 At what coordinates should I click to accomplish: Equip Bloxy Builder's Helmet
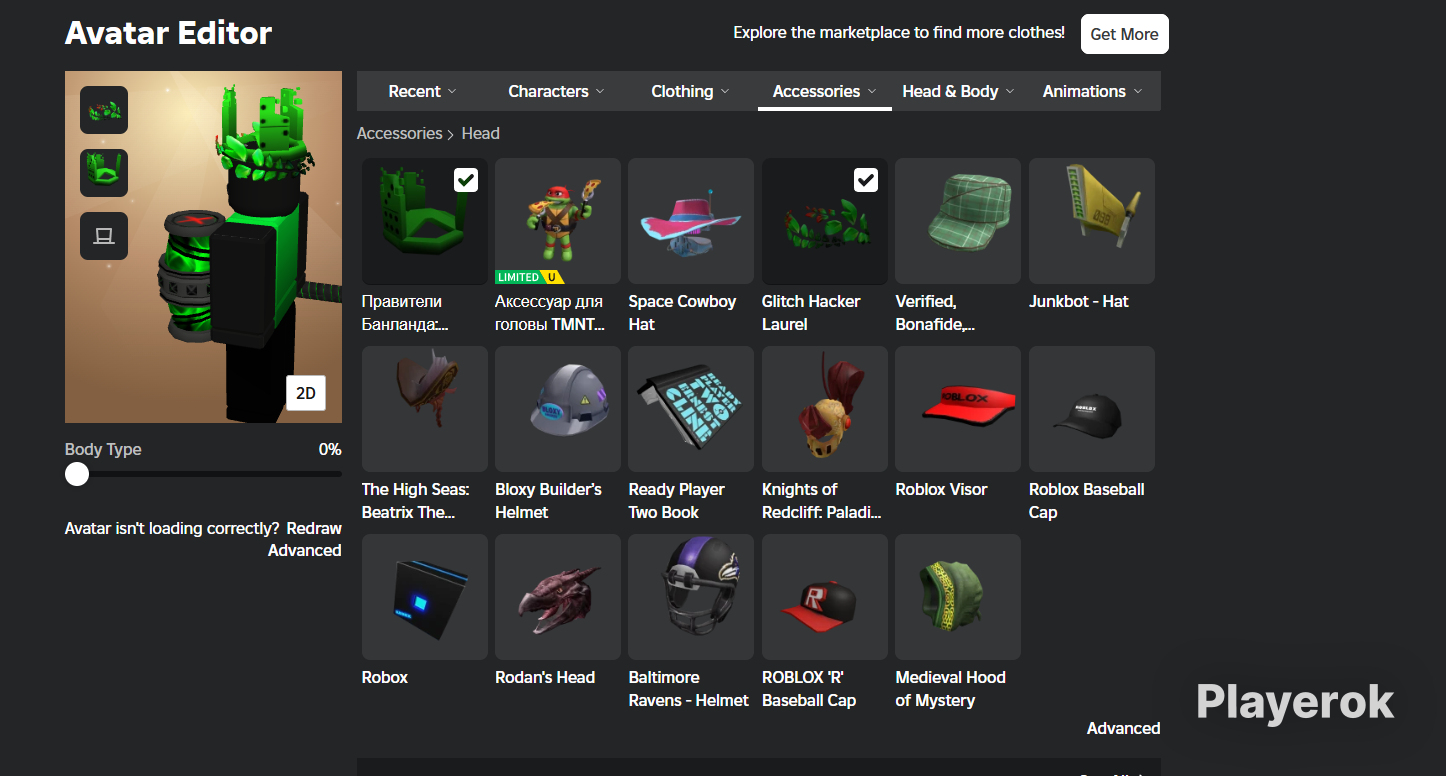[x=558, y=409]
